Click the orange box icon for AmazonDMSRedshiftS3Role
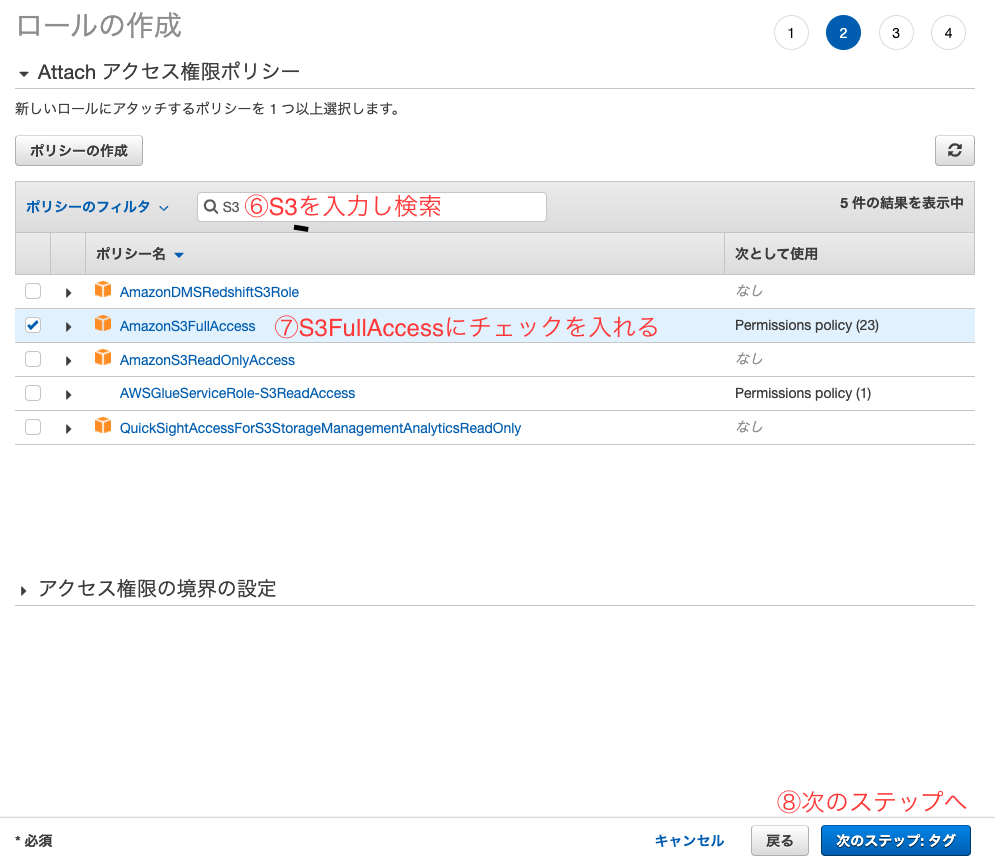 coord(103,290)
